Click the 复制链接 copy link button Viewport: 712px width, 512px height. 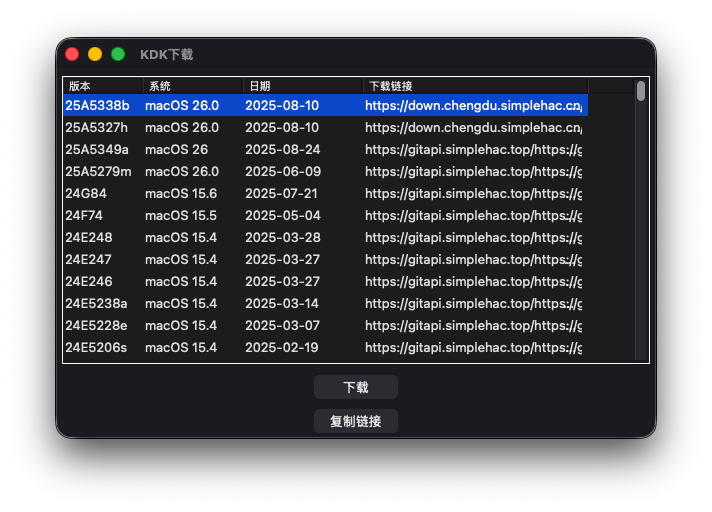[356, 421]
